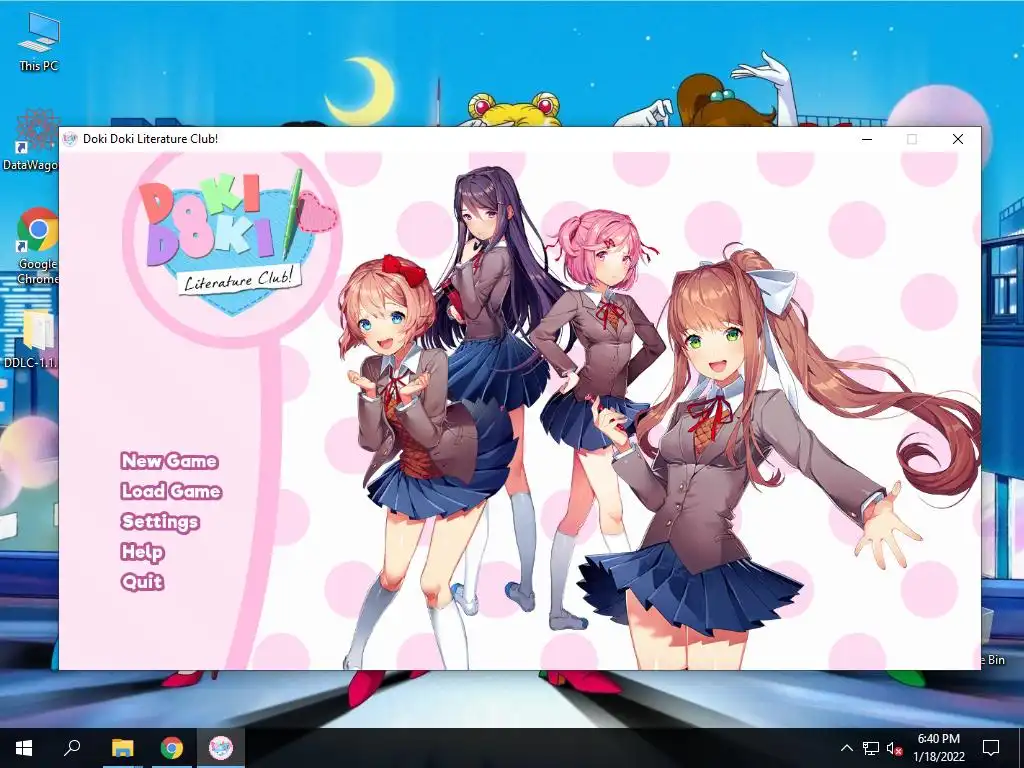Open the network status tray icon
The width and height of the screenshot is (1024, 768).
coord(871,748)
